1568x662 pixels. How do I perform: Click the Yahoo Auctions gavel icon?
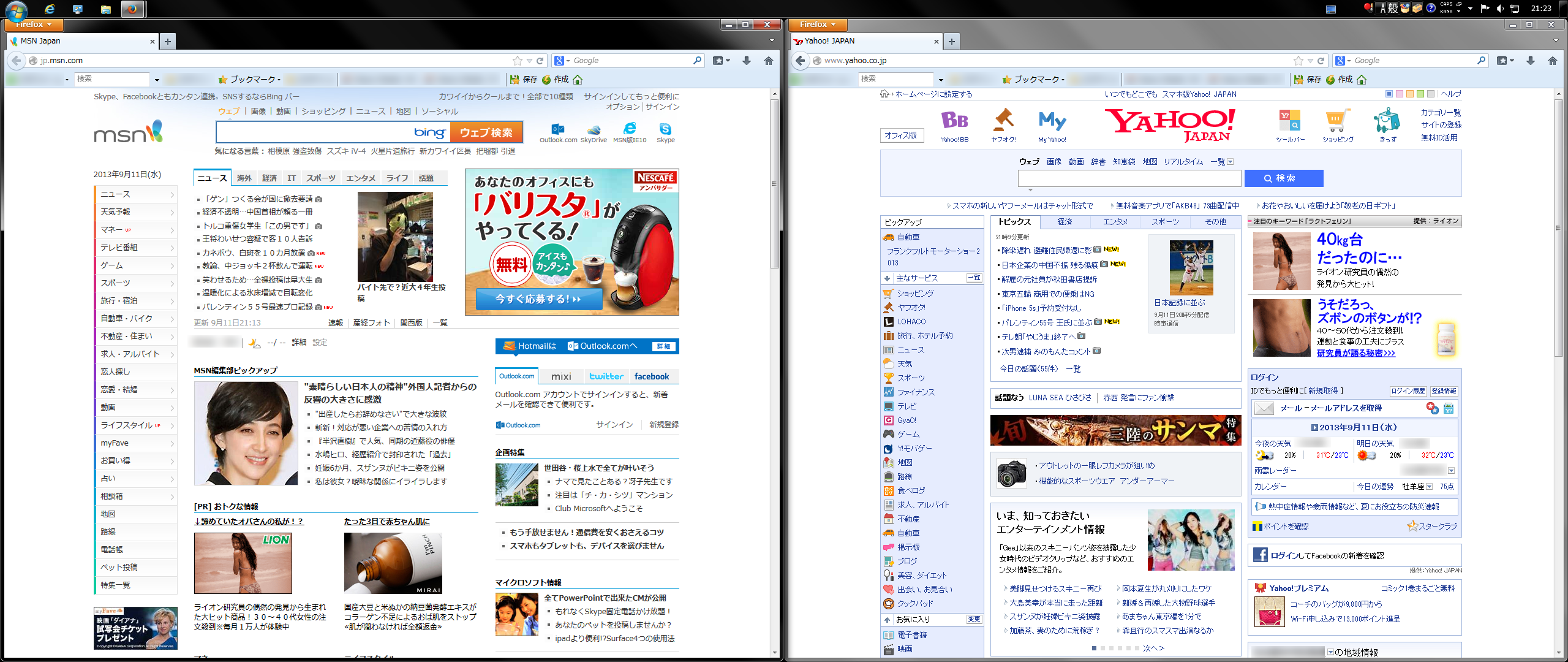point(1003,121)
